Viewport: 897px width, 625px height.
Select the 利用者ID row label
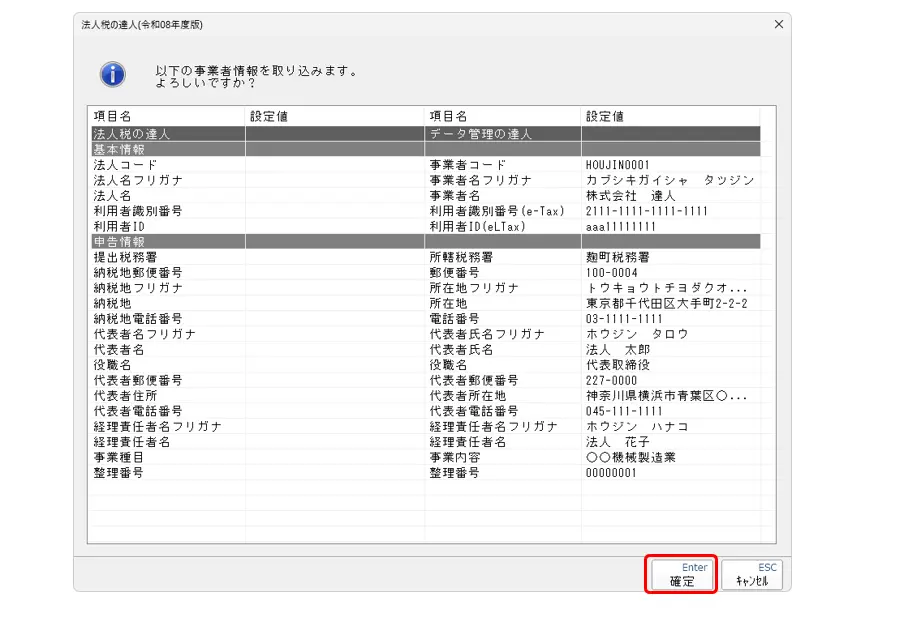tap(119, 226)
